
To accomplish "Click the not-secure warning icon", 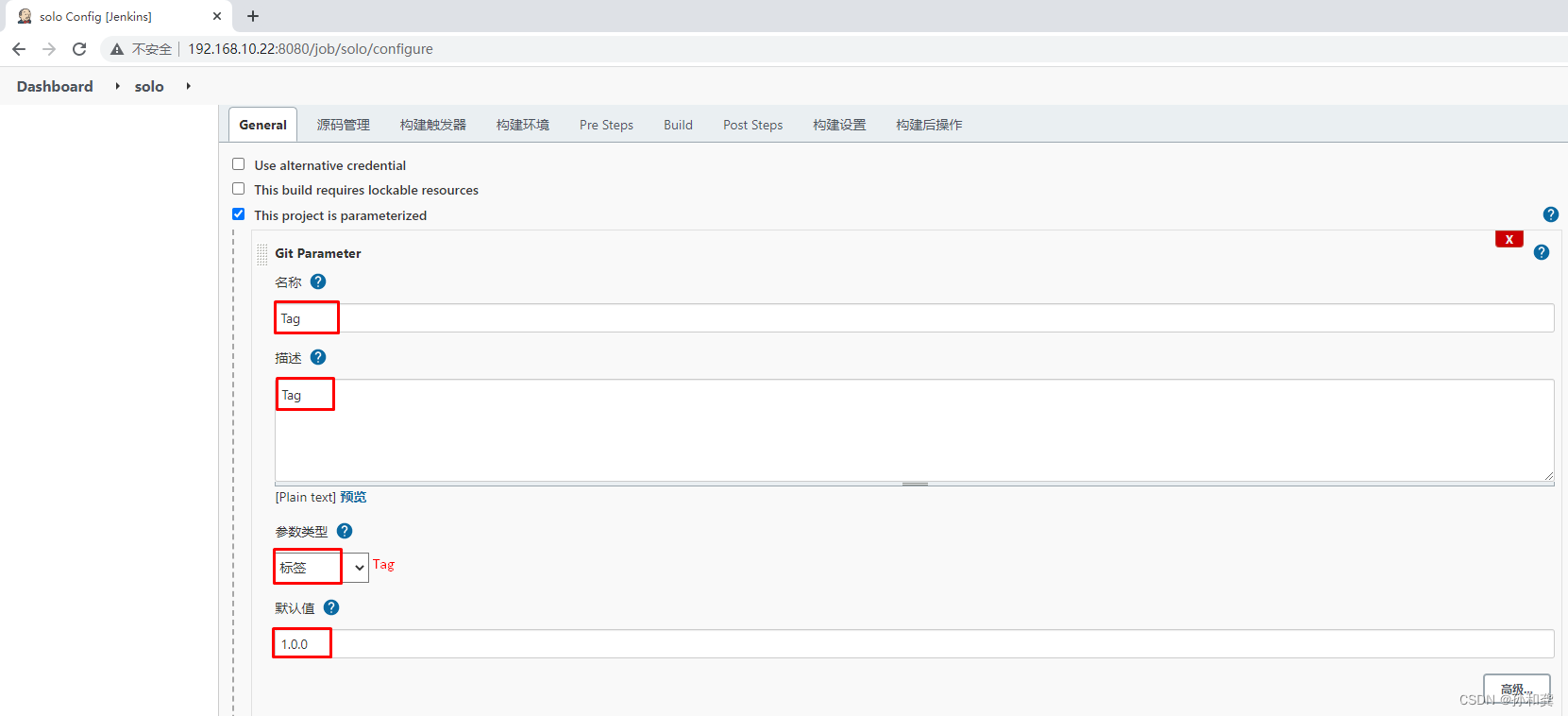I will point(117,49).
